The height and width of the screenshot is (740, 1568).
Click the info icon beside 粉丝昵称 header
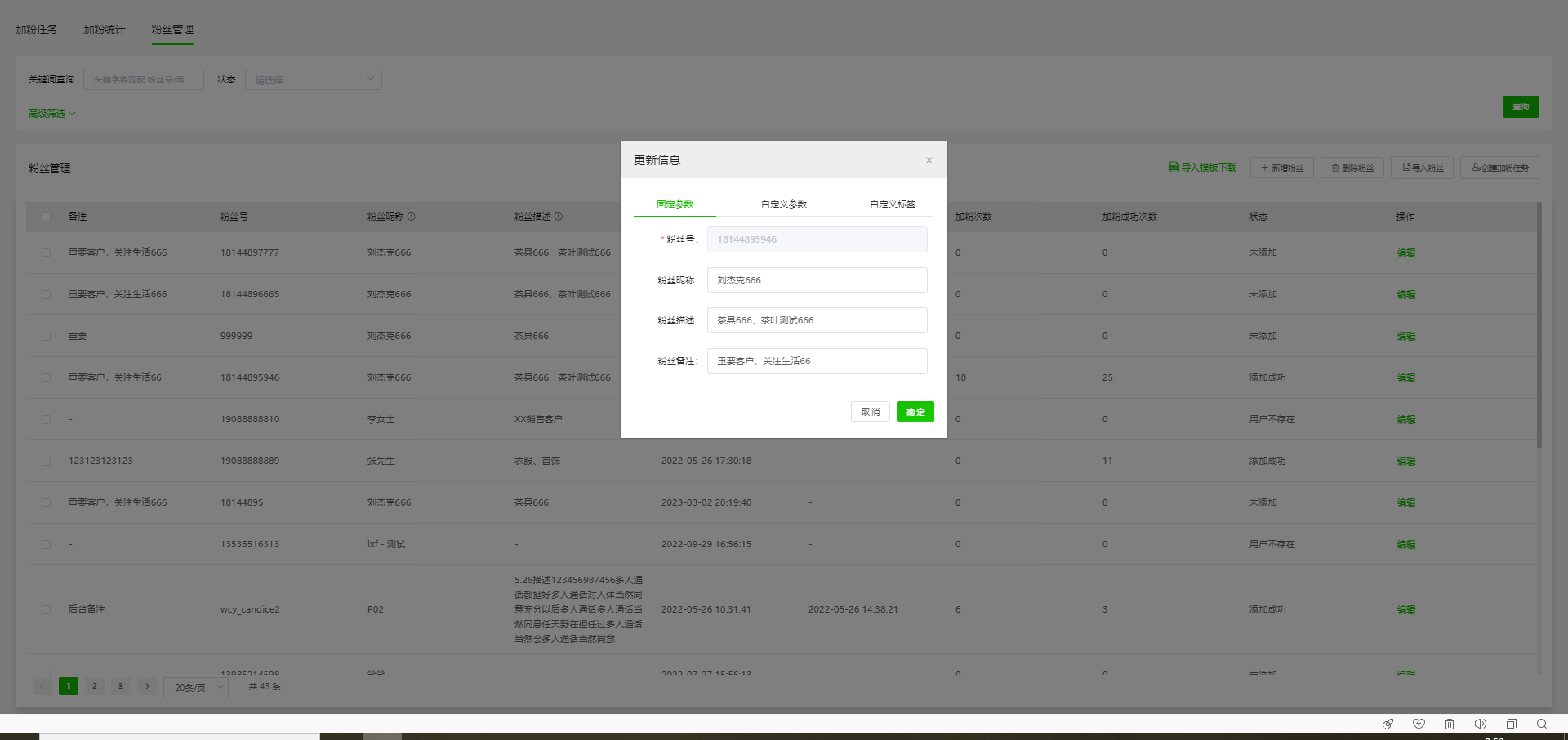pos(412,216)
